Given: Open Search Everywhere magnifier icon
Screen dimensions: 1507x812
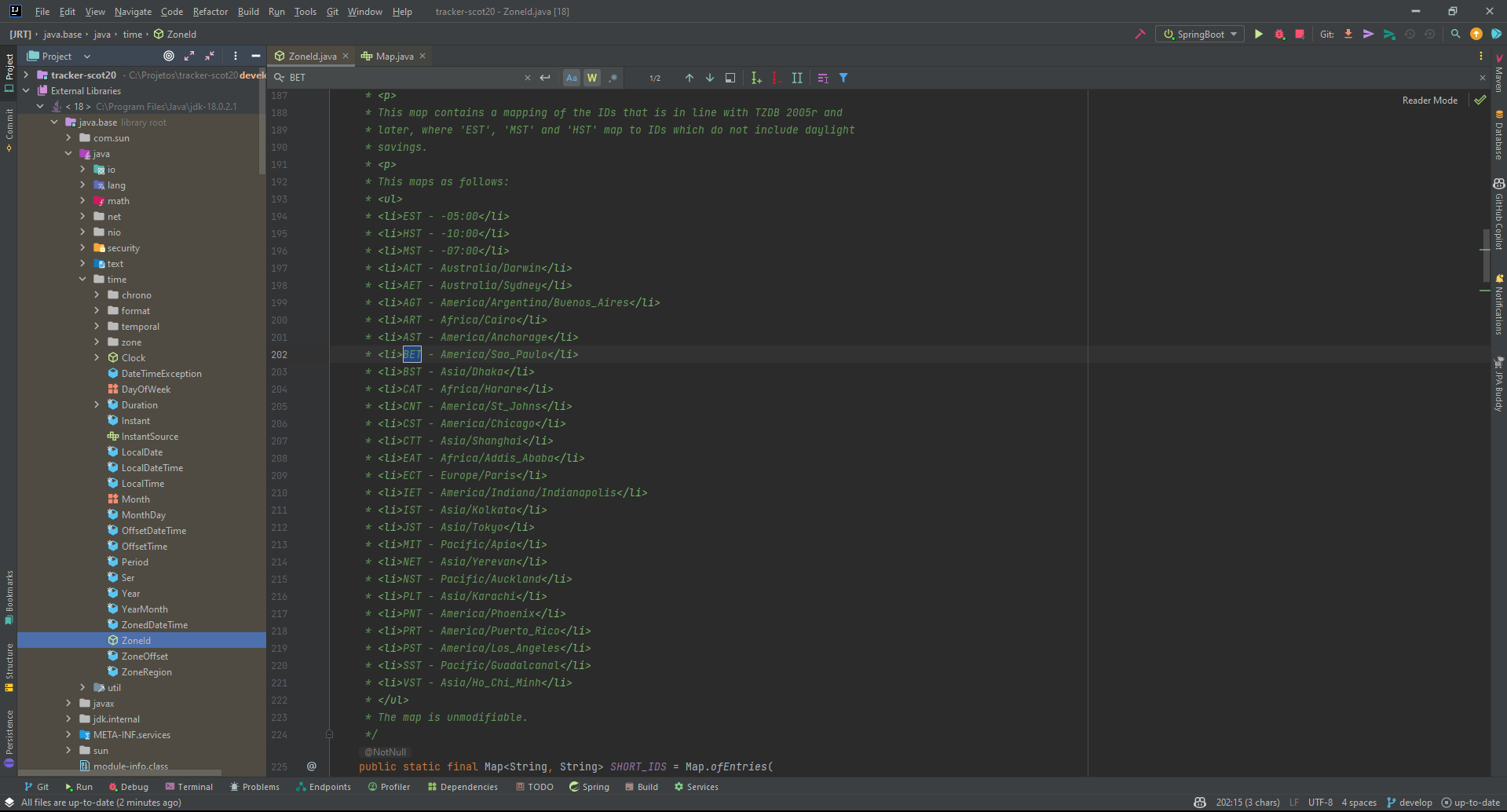Looking at the screenshot, I should coord(1455,35).
